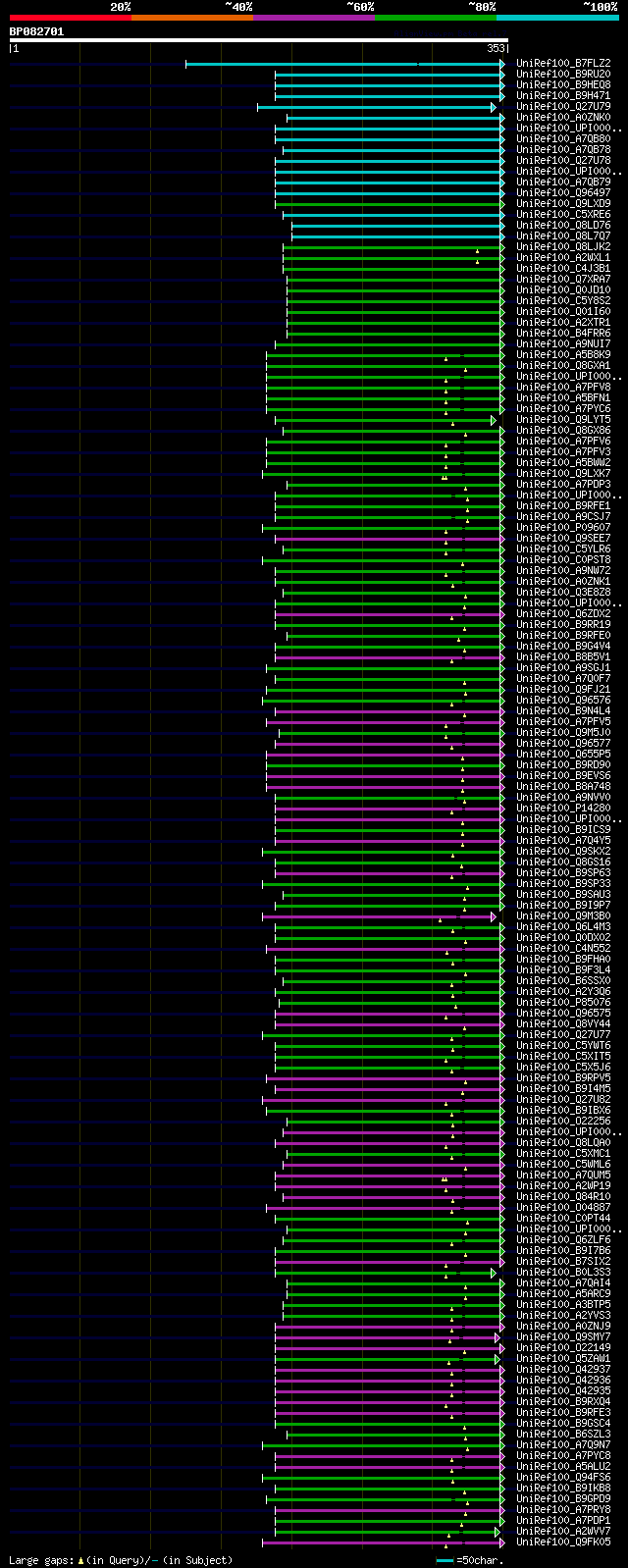This screenshot has width=628, height=1568.
Task: Select hit label UniRef100_Q8LQA0
Action: [563, 1143]
